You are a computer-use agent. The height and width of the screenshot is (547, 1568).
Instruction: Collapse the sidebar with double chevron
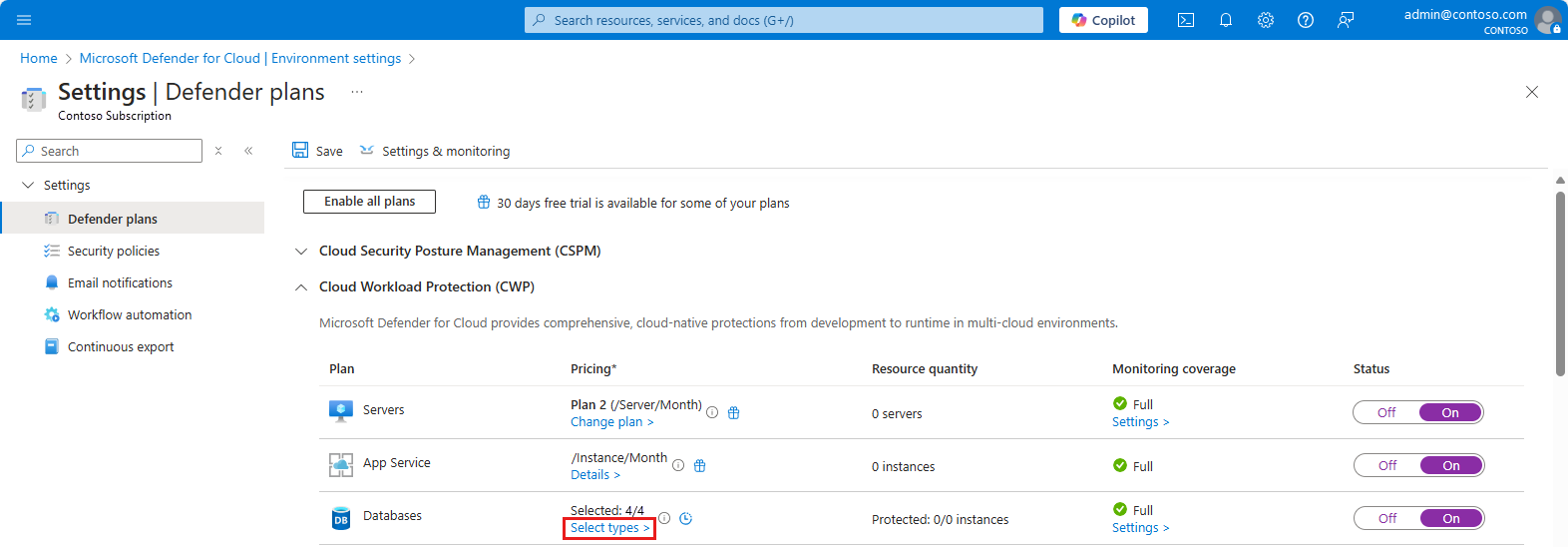click(248, 151)
